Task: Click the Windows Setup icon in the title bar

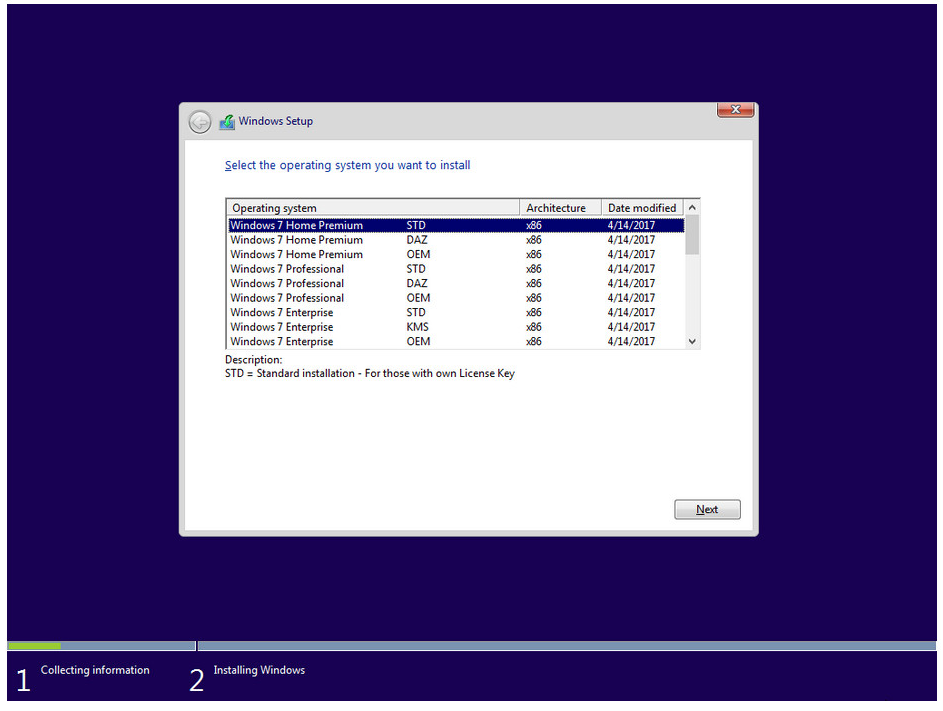Action: [227, 120]
